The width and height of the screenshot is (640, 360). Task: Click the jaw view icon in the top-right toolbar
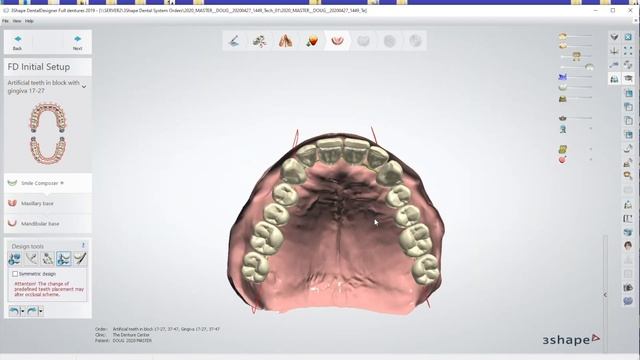[614, 37]
